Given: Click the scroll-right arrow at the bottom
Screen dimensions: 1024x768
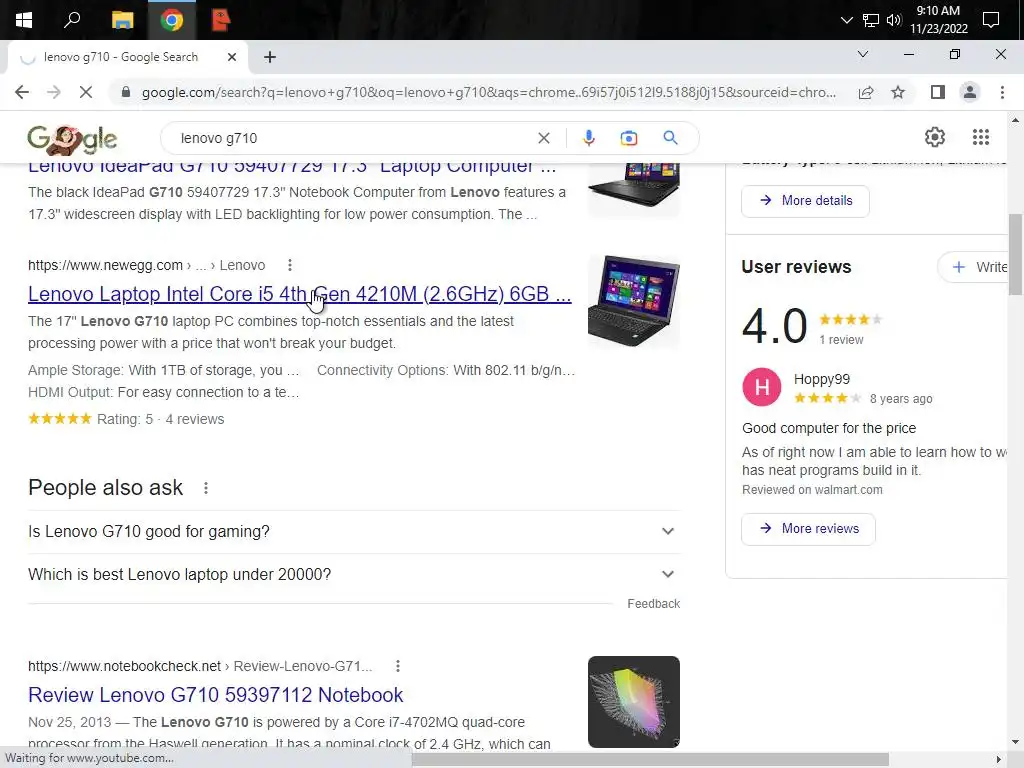Looking at the screenshot, I should pyautogui.click(x=998, y=759).
